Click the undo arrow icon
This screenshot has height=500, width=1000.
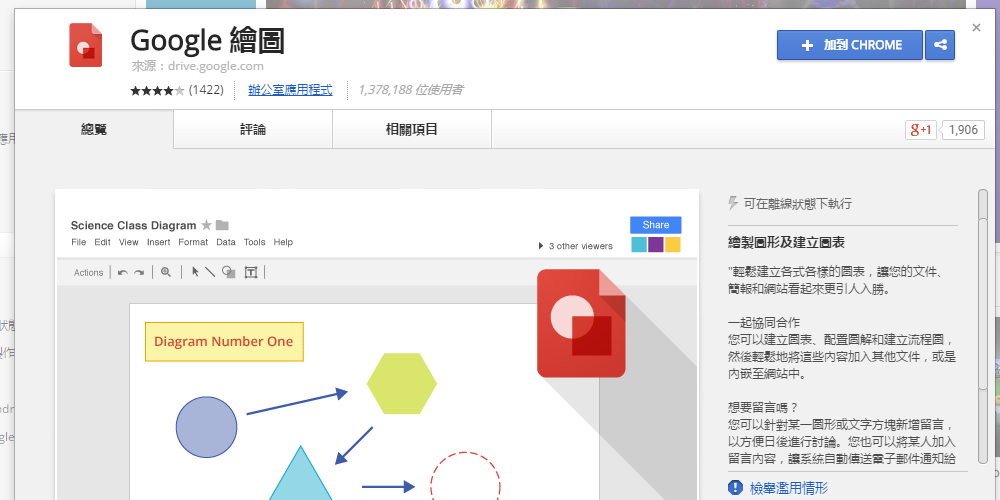tap(122, 272)
